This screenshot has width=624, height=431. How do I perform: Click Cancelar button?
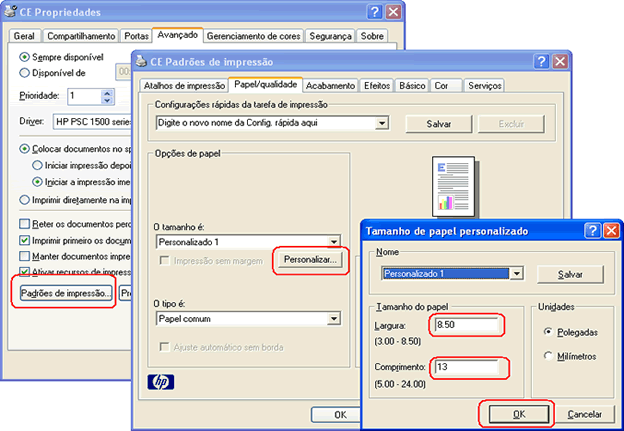point(584,415)
